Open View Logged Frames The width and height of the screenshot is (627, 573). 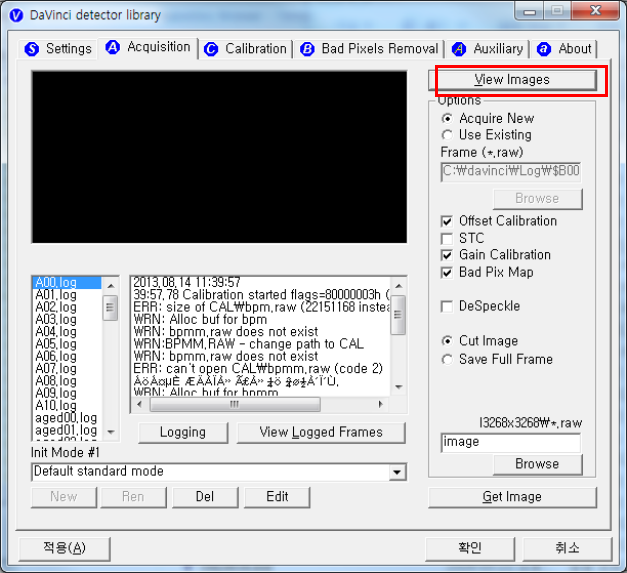point(321,433)
